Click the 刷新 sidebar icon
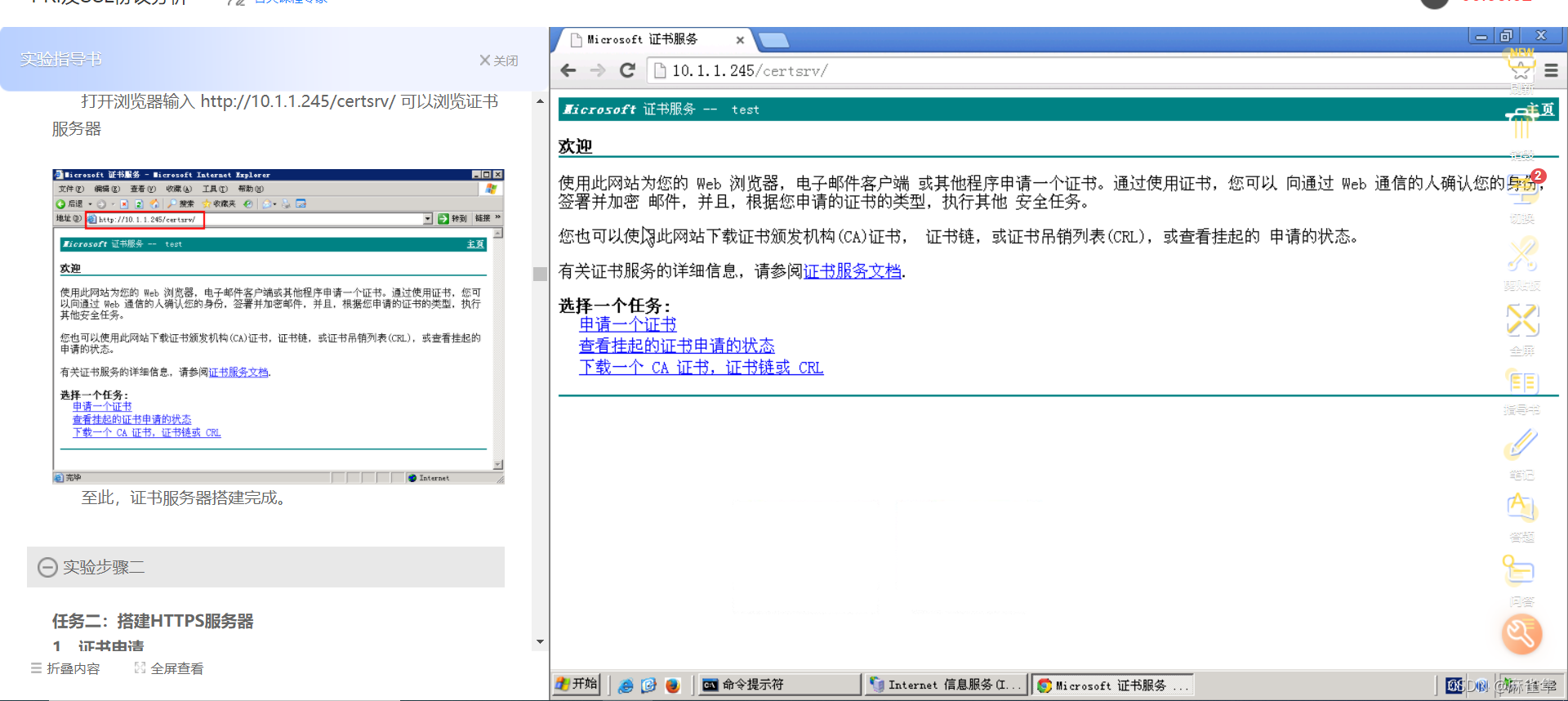 click(x=1521, y=69)
